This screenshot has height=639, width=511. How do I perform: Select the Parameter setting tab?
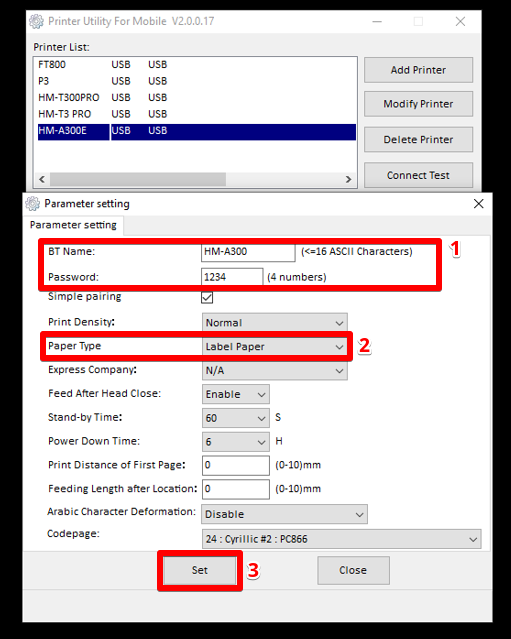73,225
